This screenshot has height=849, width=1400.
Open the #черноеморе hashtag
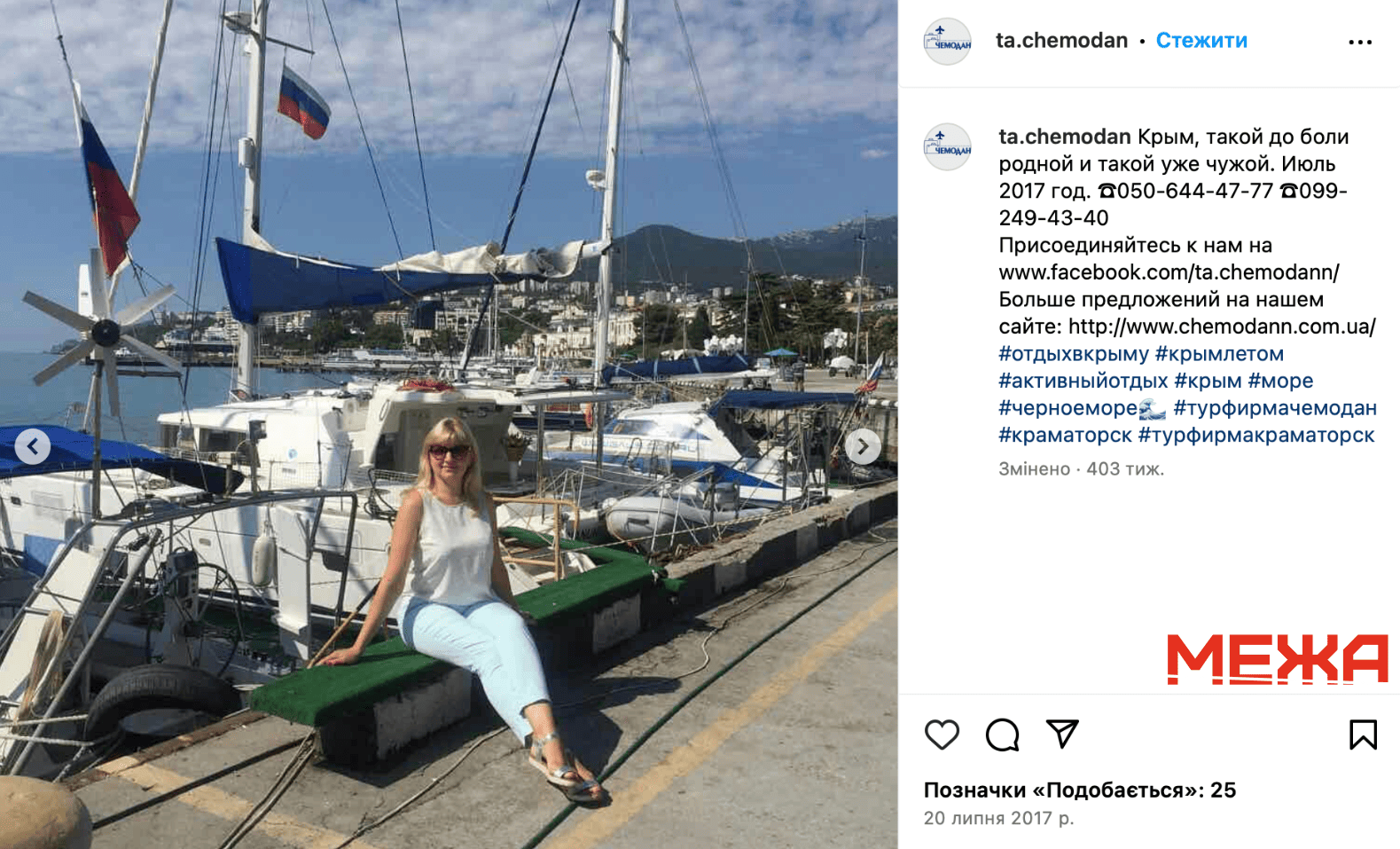1068,408
